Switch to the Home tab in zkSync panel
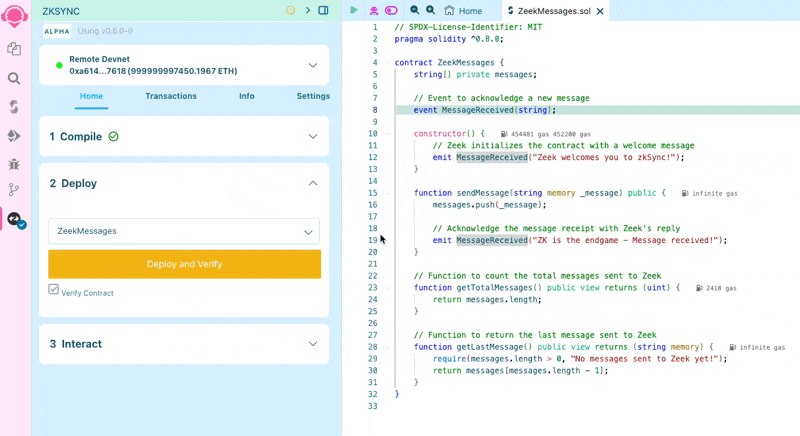This screenshot has width=800, height=436. pos(91,96)
